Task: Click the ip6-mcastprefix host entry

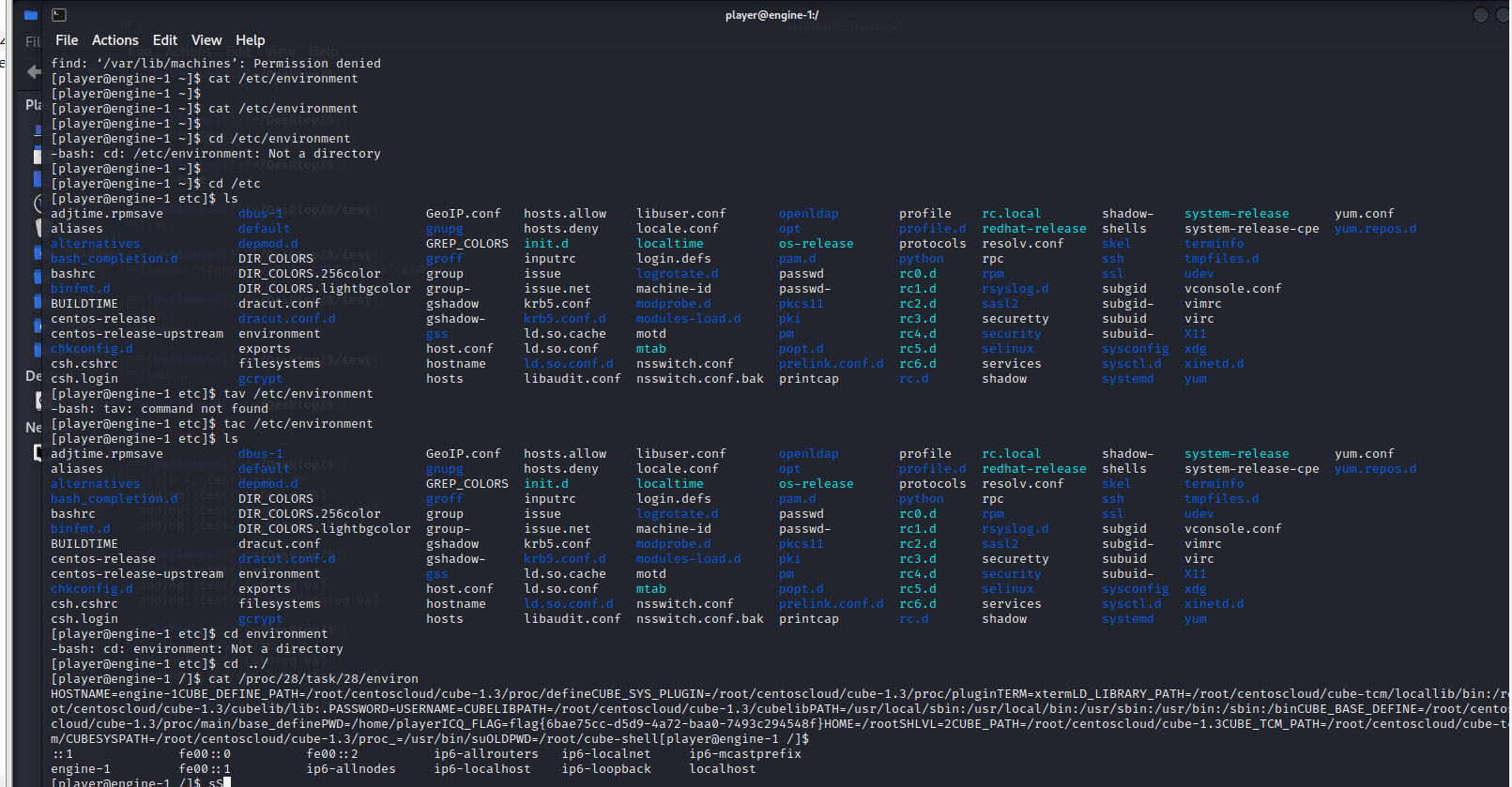Action: click(x=745, y=754)
